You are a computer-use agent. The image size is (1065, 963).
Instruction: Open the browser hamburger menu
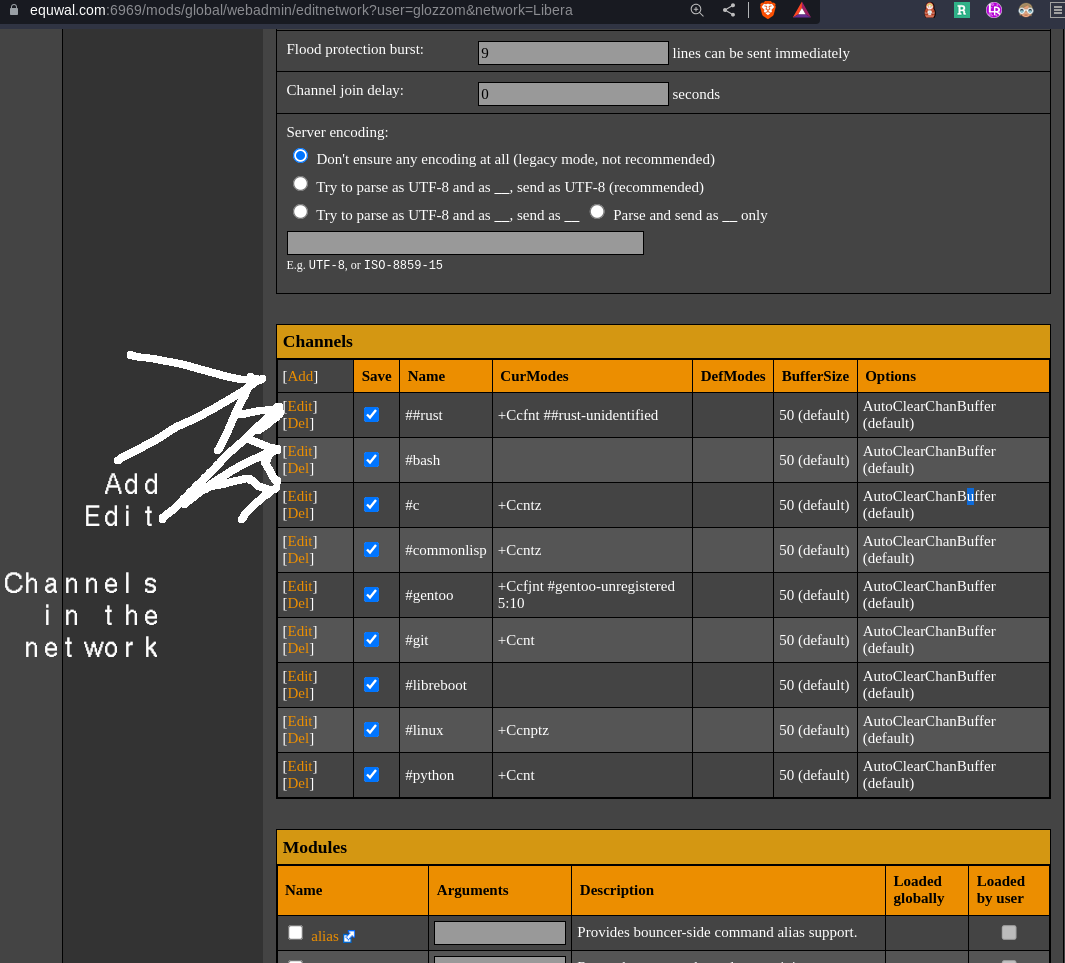(x=1057, y=10)
